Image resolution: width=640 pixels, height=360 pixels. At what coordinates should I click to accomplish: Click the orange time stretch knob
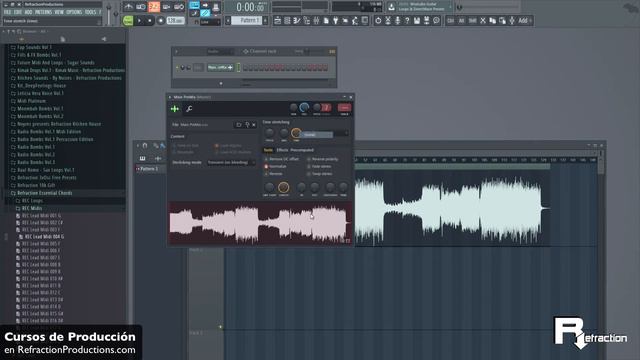click(296, 133)
